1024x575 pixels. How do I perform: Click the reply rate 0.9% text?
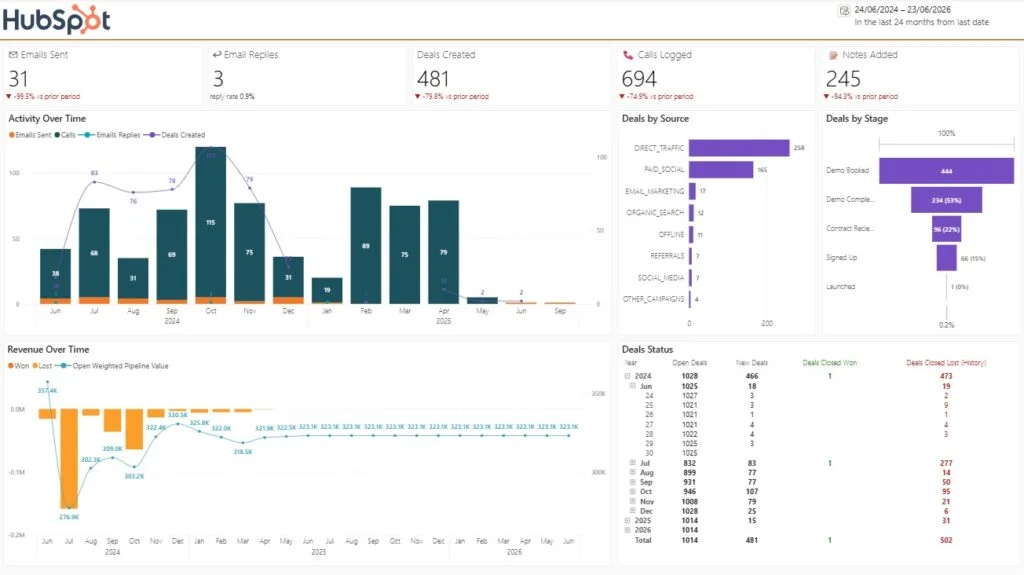tap(232, 97)
